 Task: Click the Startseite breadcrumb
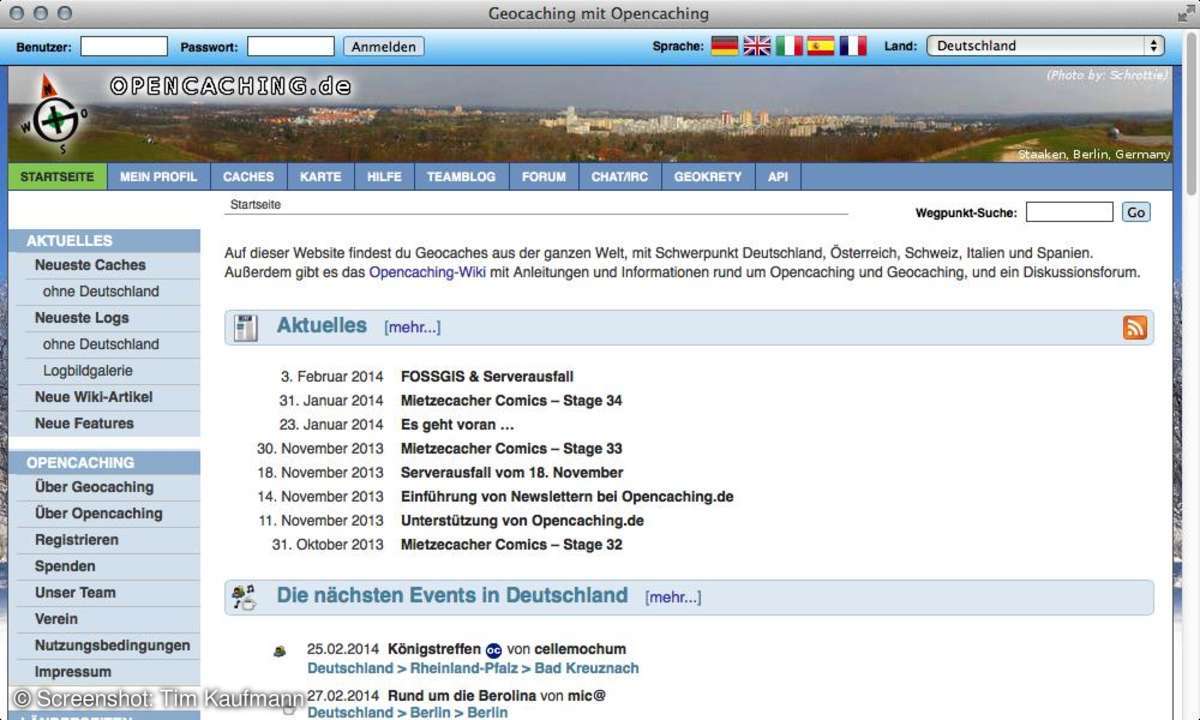pos(255,204)
